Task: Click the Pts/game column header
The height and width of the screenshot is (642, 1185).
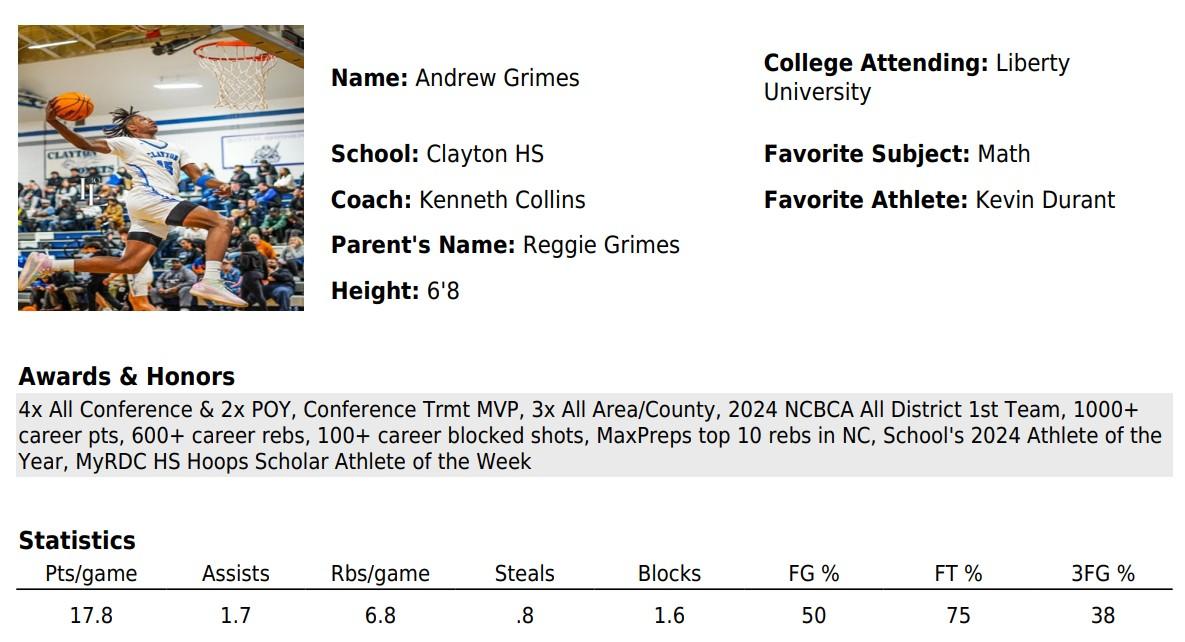Action: [x=91, y=574]
